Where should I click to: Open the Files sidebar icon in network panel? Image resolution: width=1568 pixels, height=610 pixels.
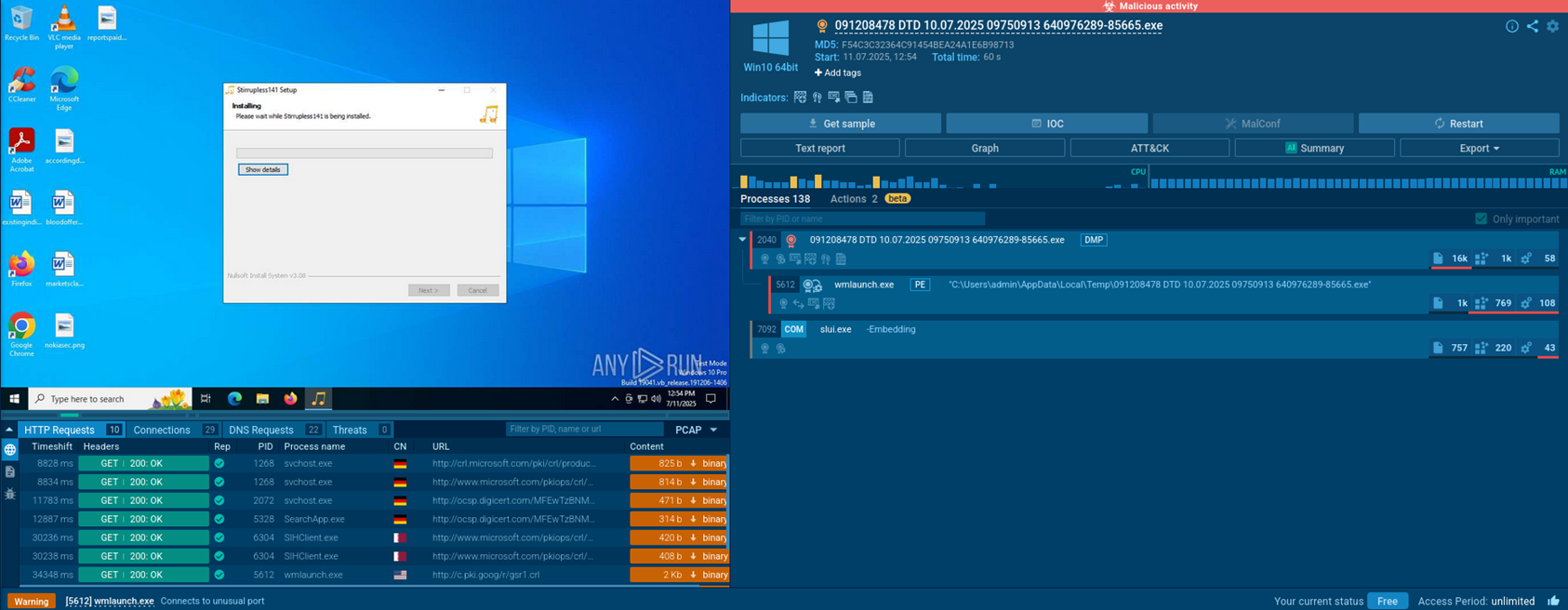point(10,471)
